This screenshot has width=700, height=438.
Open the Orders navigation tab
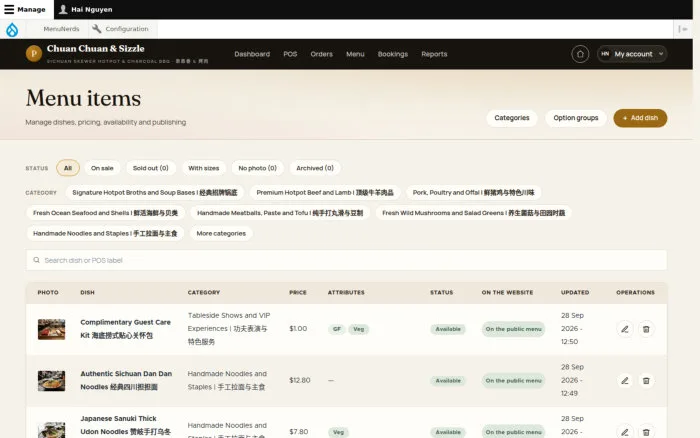tap(321, 54)
